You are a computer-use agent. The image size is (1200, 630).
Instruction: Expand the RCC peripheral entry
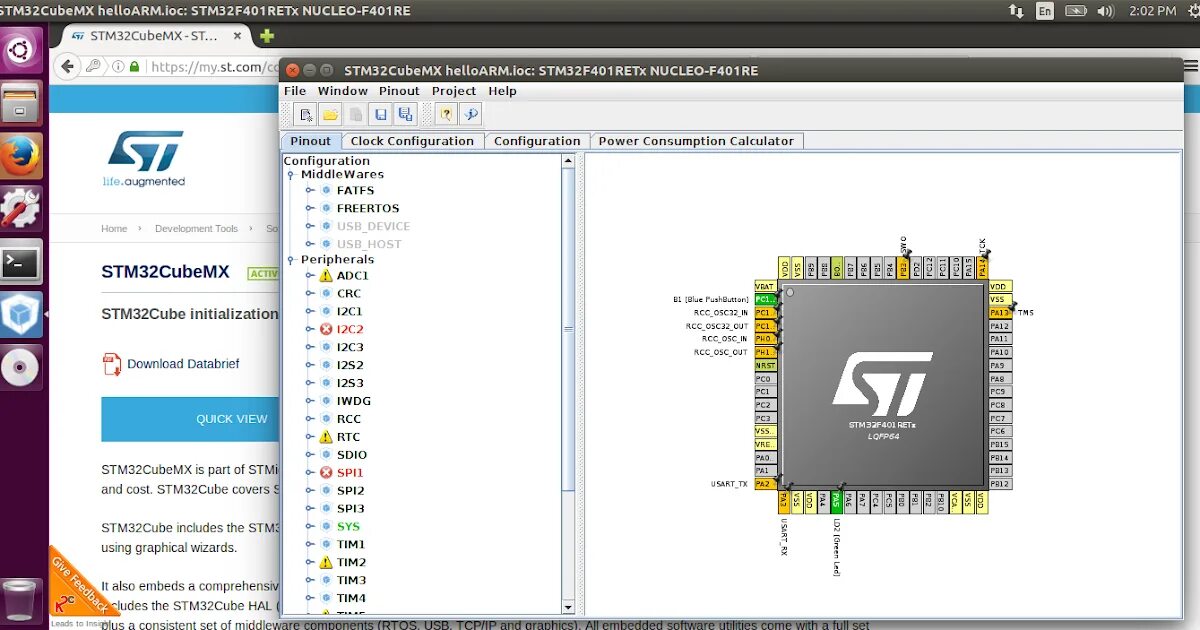[x=310, y=419]
